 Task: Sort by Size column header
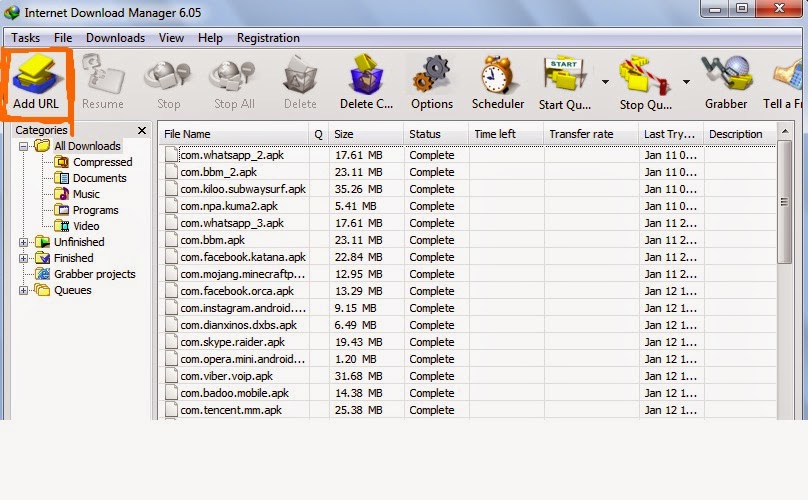(x=366, y=135)
